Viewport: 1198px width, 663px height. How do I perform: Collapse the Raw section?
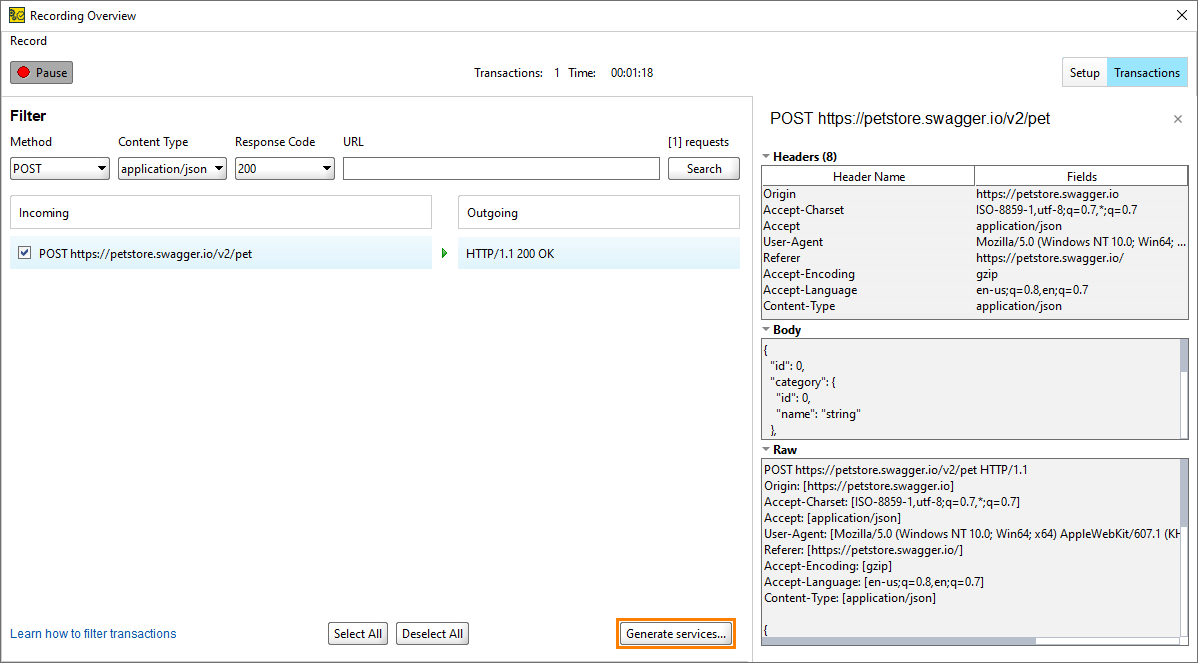point(766,449)
